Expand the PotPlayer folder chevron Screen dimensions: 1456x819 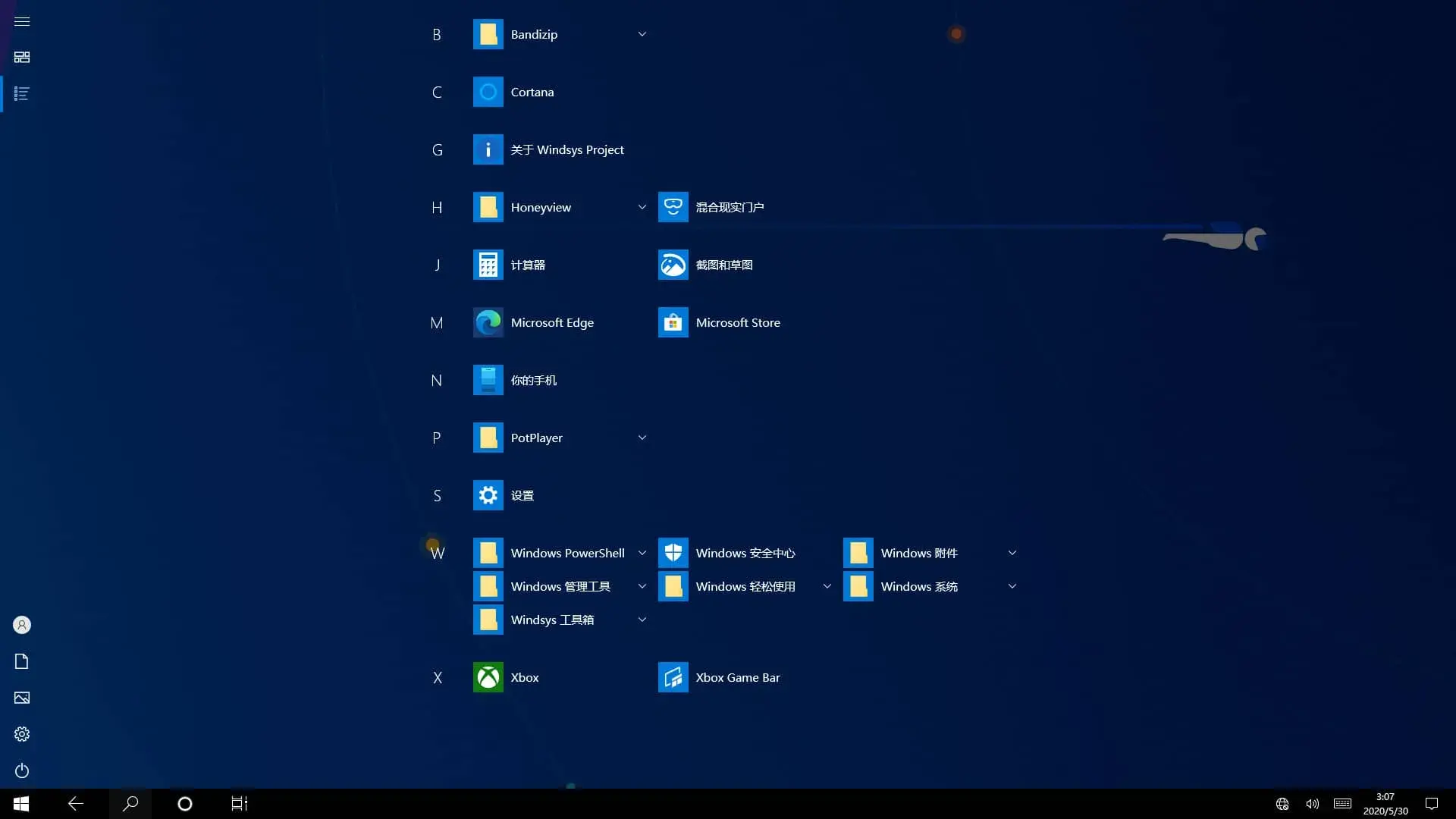click(x=642, y=438)
